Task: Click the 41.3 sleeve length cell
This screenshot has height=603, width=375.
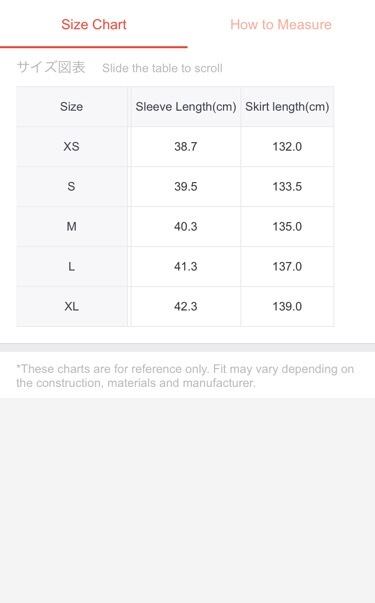Action: (186, 267)
